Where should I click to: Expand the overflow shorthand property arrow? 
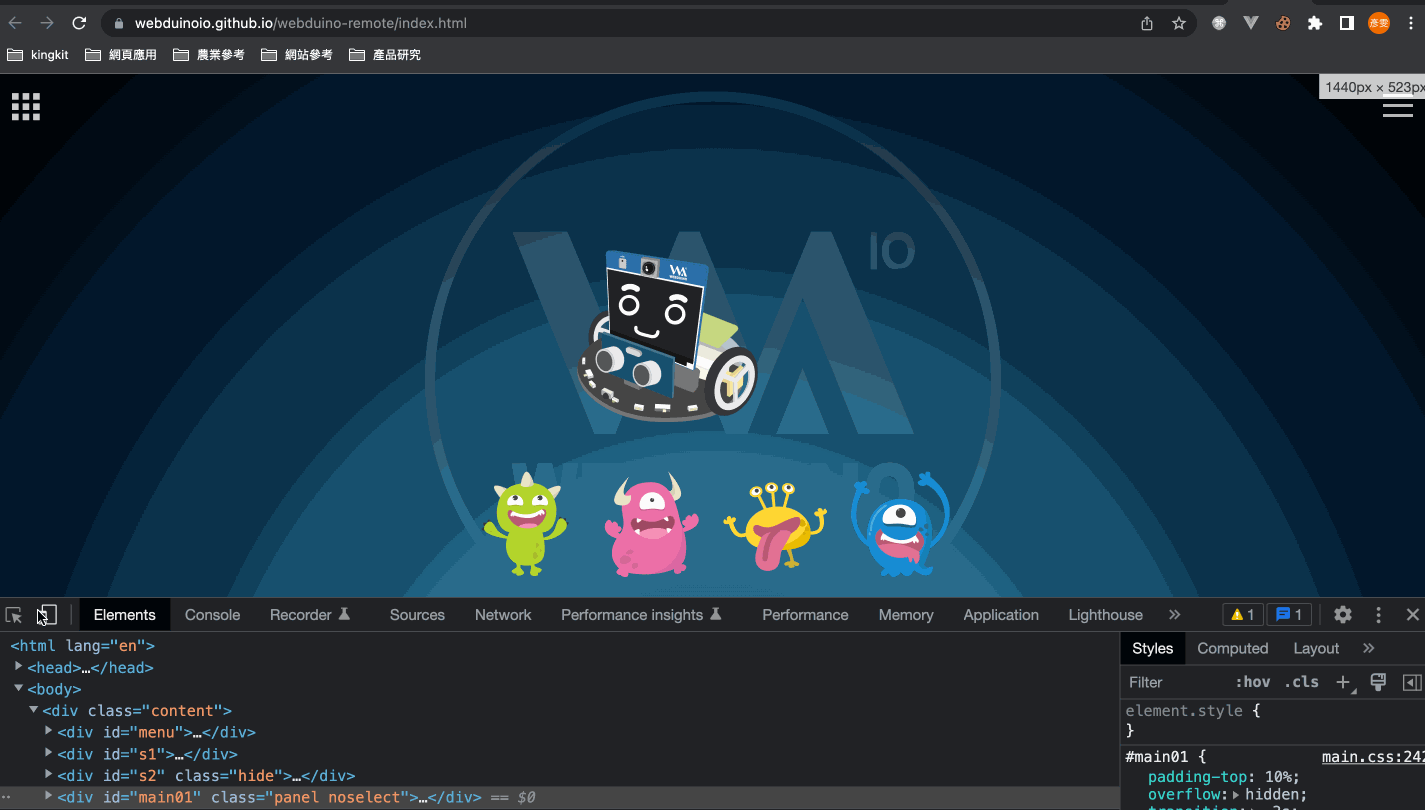pos(1235,795)
